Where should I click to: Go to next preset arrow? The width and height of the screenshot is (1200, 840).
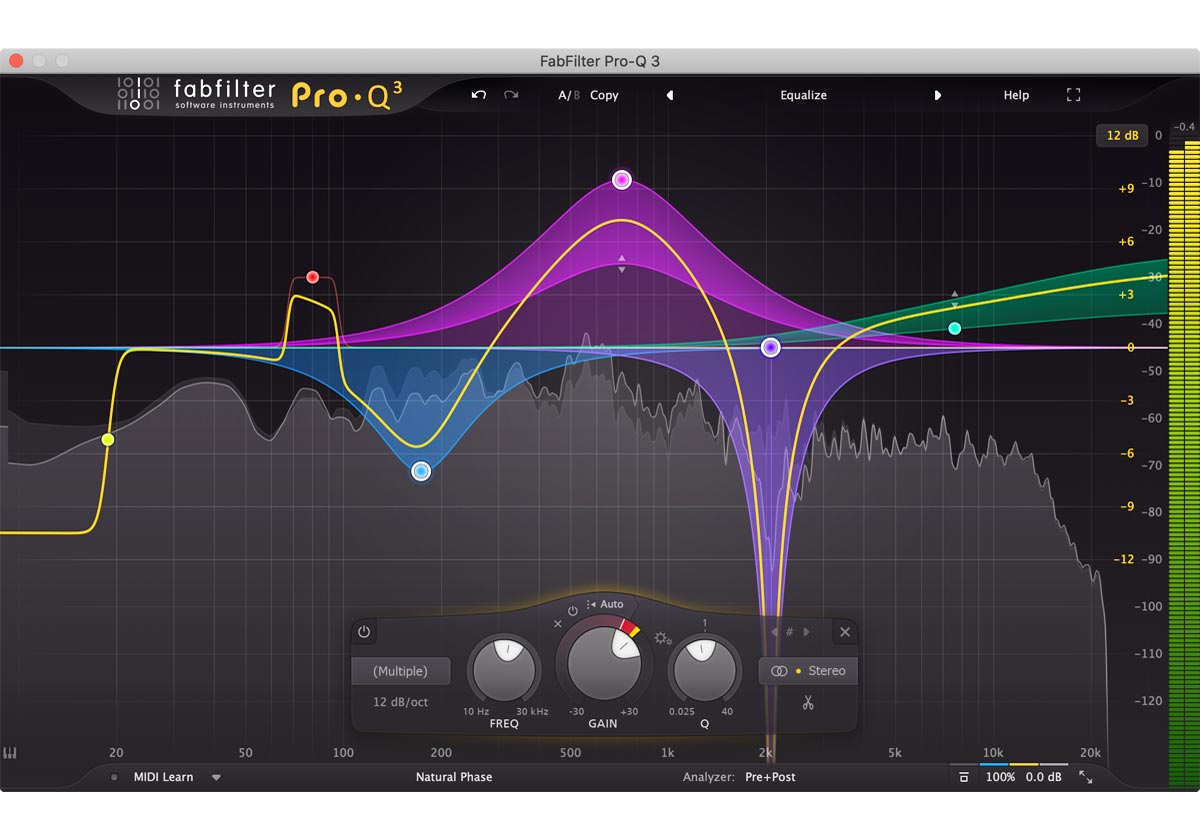937,95
